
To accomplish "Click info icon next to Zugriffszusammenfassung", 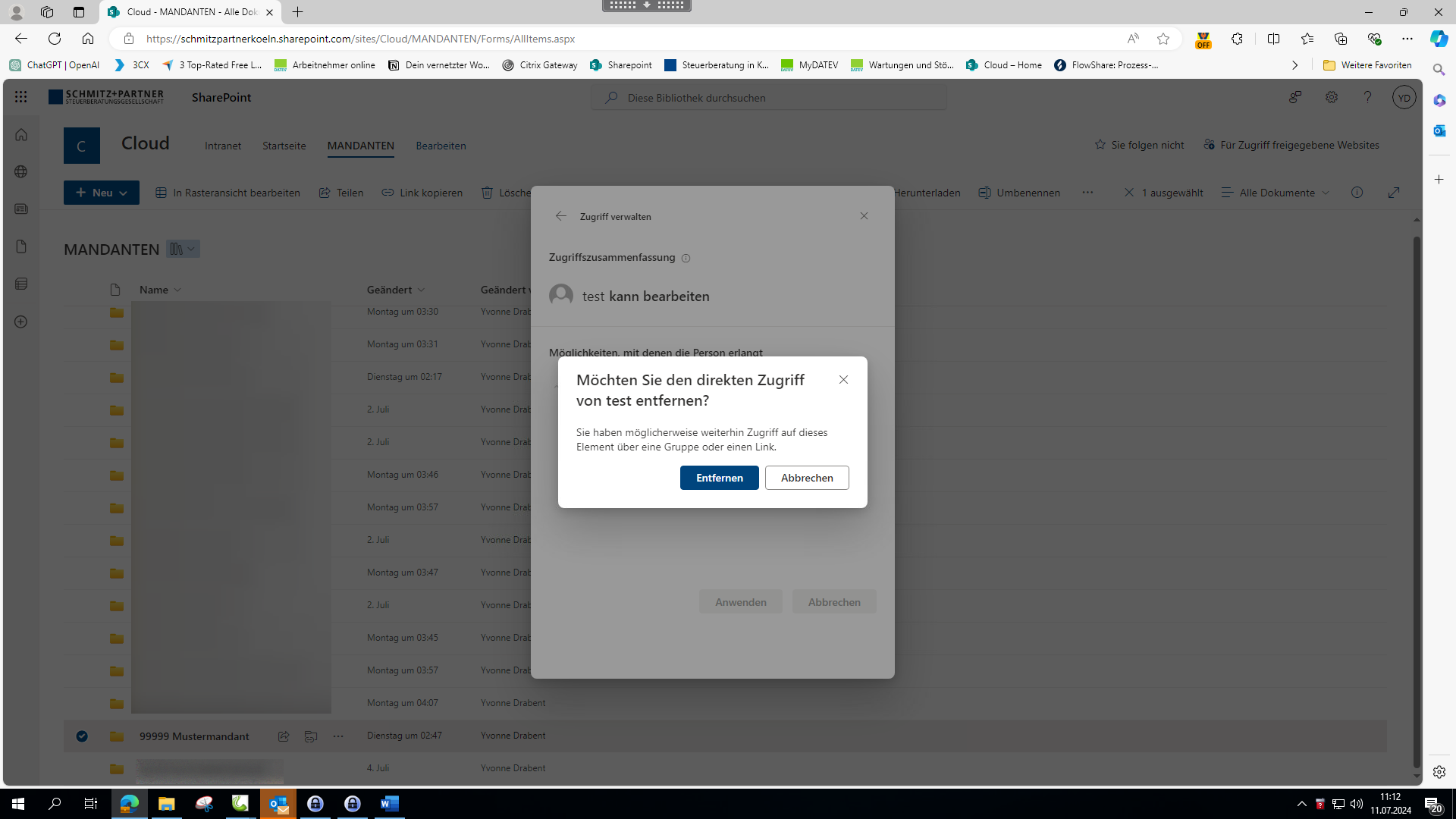I will [686, 259].
